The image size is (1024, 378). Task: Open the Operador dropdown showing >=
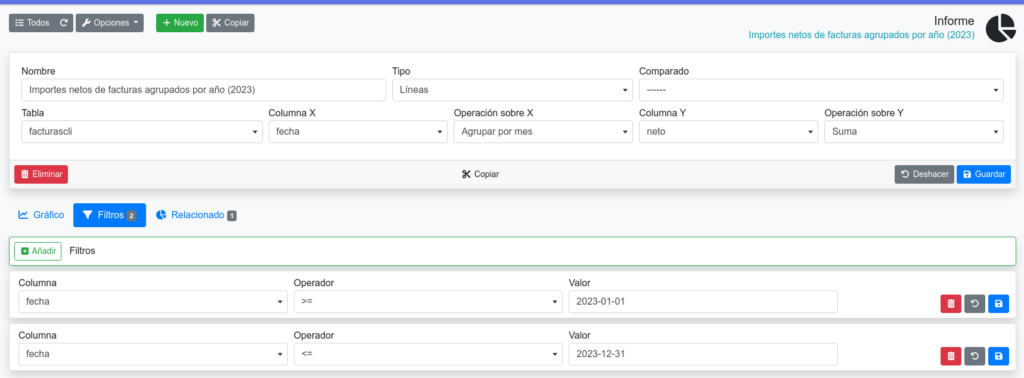(428, 302)
